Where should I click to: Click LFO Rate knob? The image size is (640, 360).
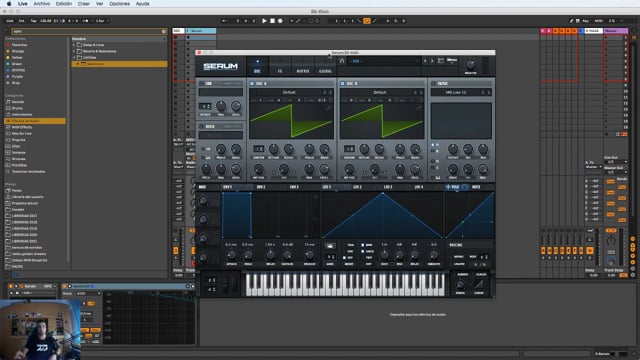pyautogui.click(x=384, y=255)
